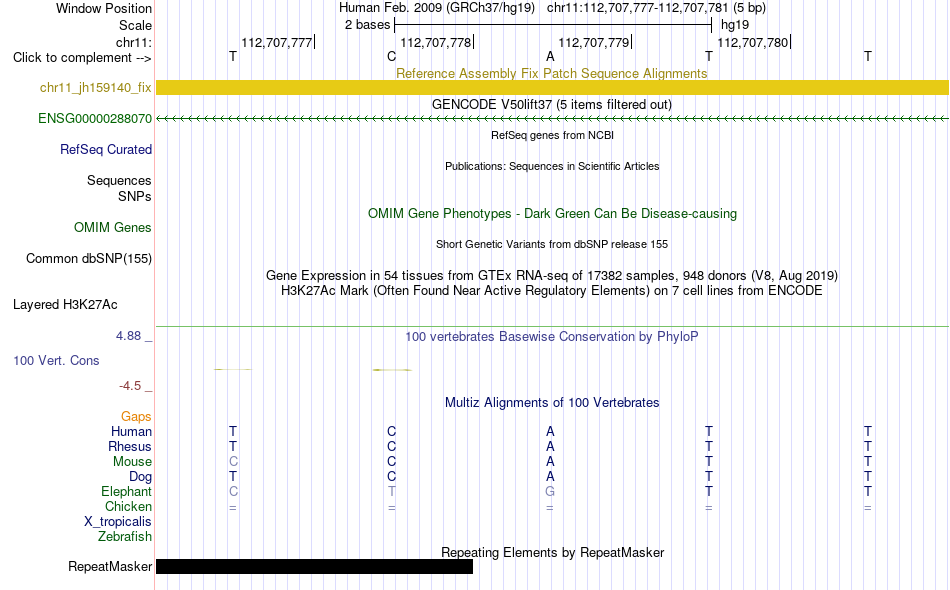Click the hg19 label beside the scale bar

(x=735, y=25)
